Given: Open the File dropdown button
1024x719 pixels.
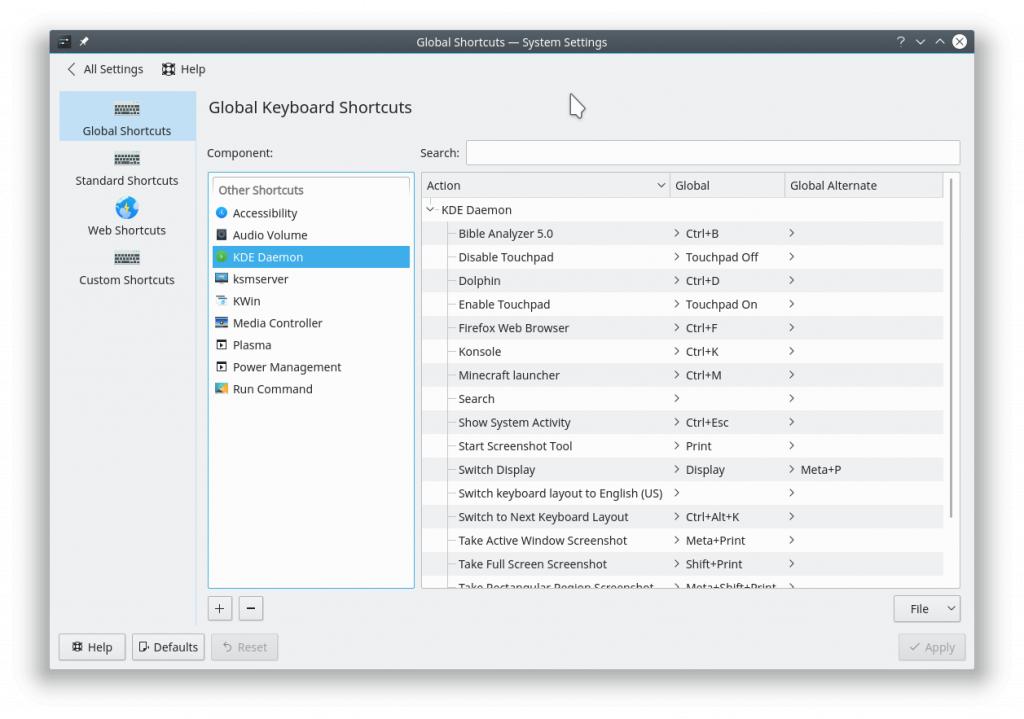Looking at the screenshot, I should (x=926, y=608).
